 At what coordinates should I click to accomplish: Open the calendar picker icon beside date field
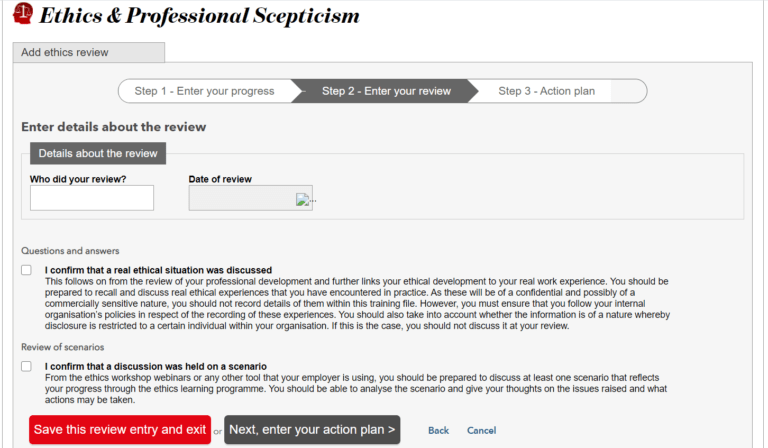coord(304,199)
